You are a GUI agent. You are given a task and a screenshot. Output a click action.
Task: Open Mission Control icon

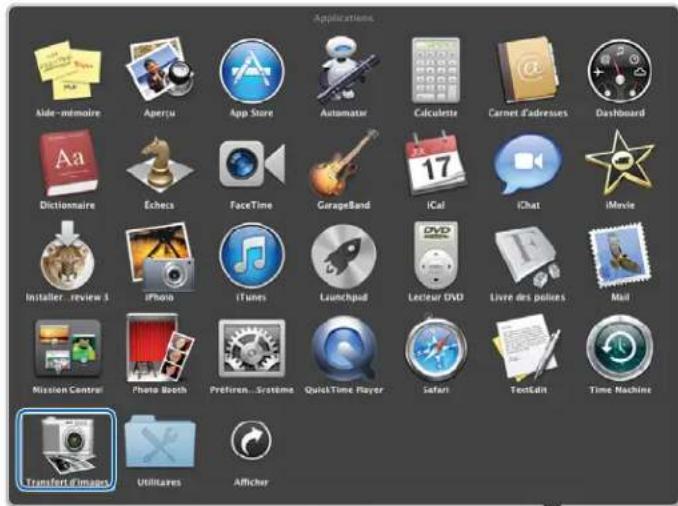(67, 348)
